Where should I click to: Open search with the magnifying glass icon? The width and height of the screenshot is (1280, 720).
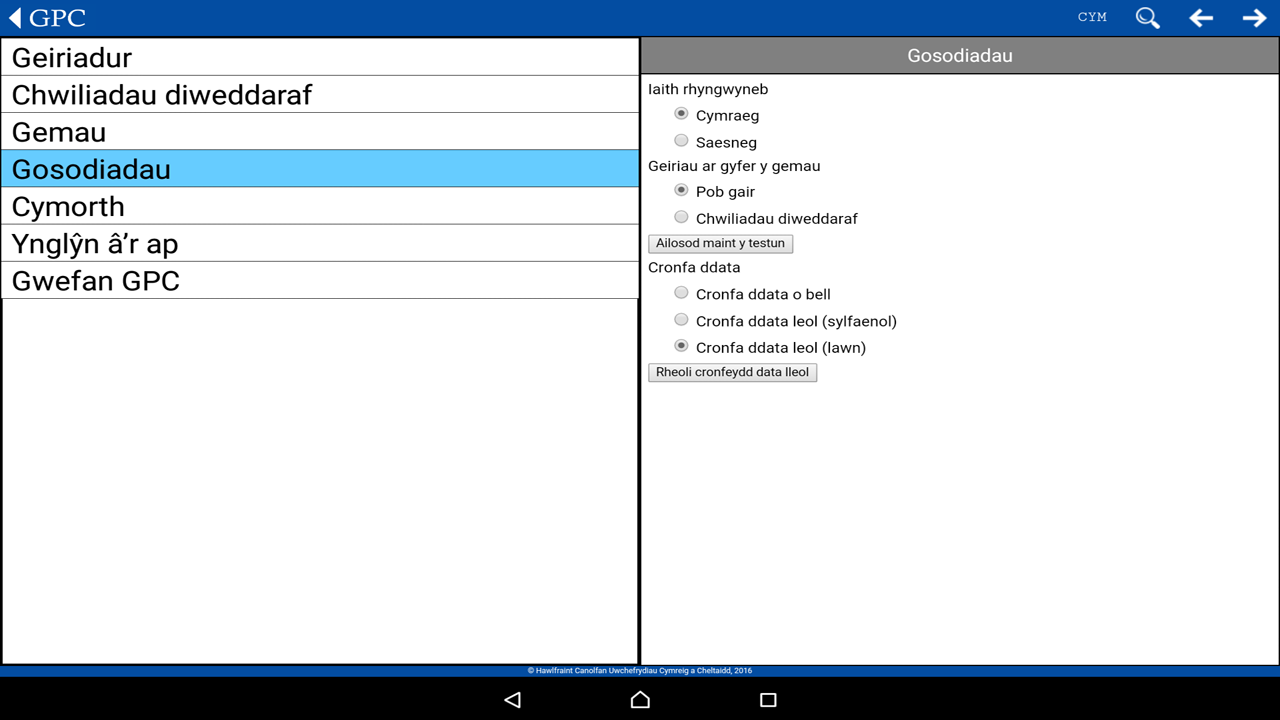[1147, 17]
